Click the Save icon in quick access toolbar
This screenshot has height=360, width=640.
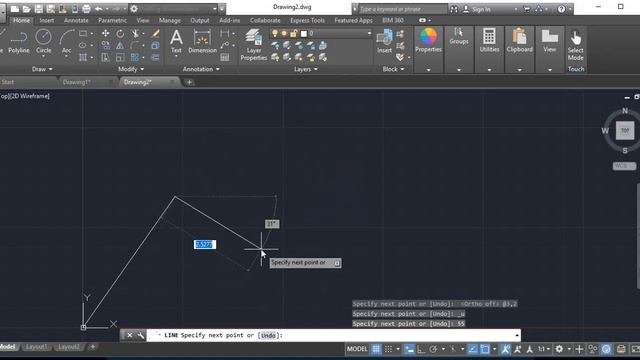point(39,9)
